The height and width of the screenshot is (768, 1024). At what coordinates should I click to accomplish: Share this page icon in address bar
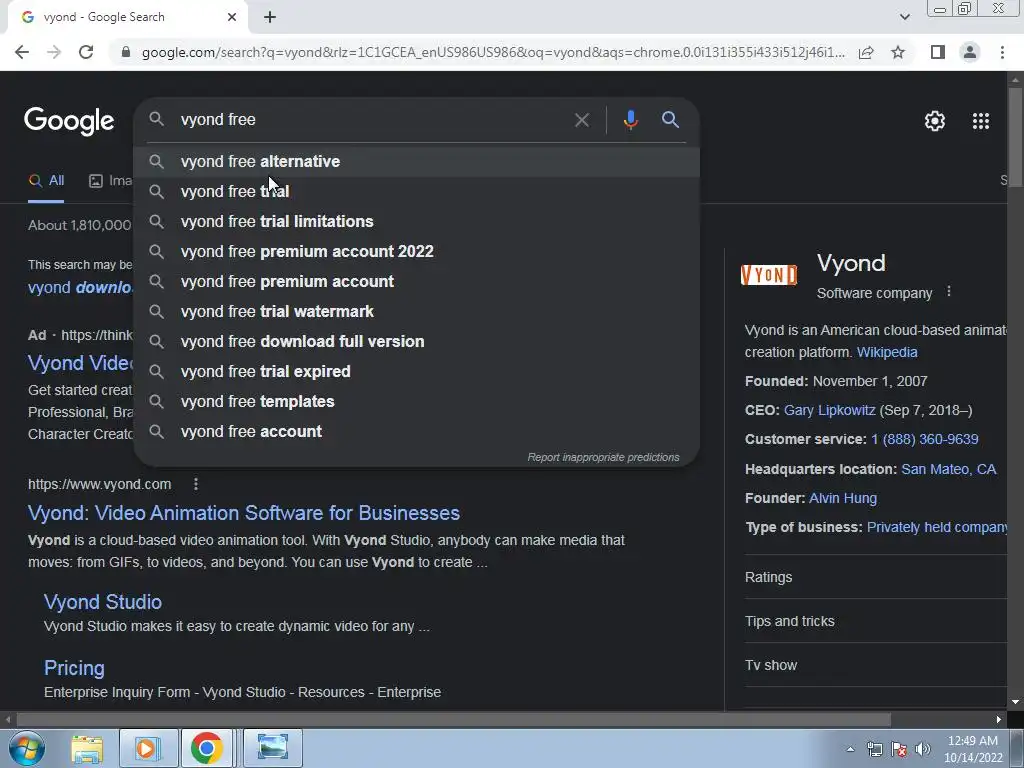point(866,52)
